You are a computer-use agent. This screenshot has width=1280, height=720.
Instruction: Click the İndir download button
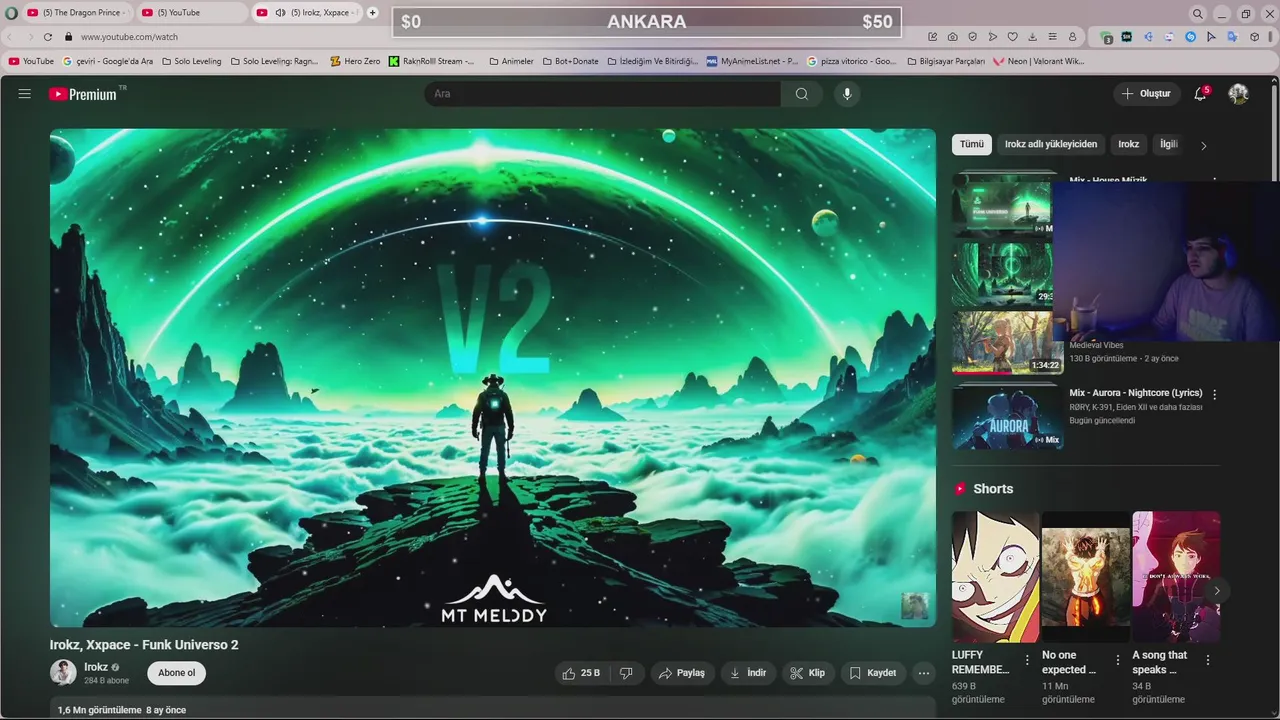[x=749, y=673]
